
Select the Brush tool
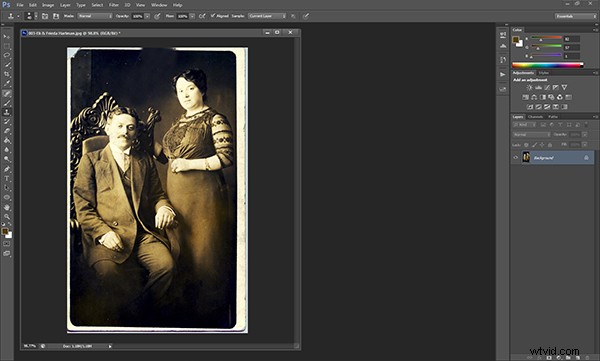(7, 103)
